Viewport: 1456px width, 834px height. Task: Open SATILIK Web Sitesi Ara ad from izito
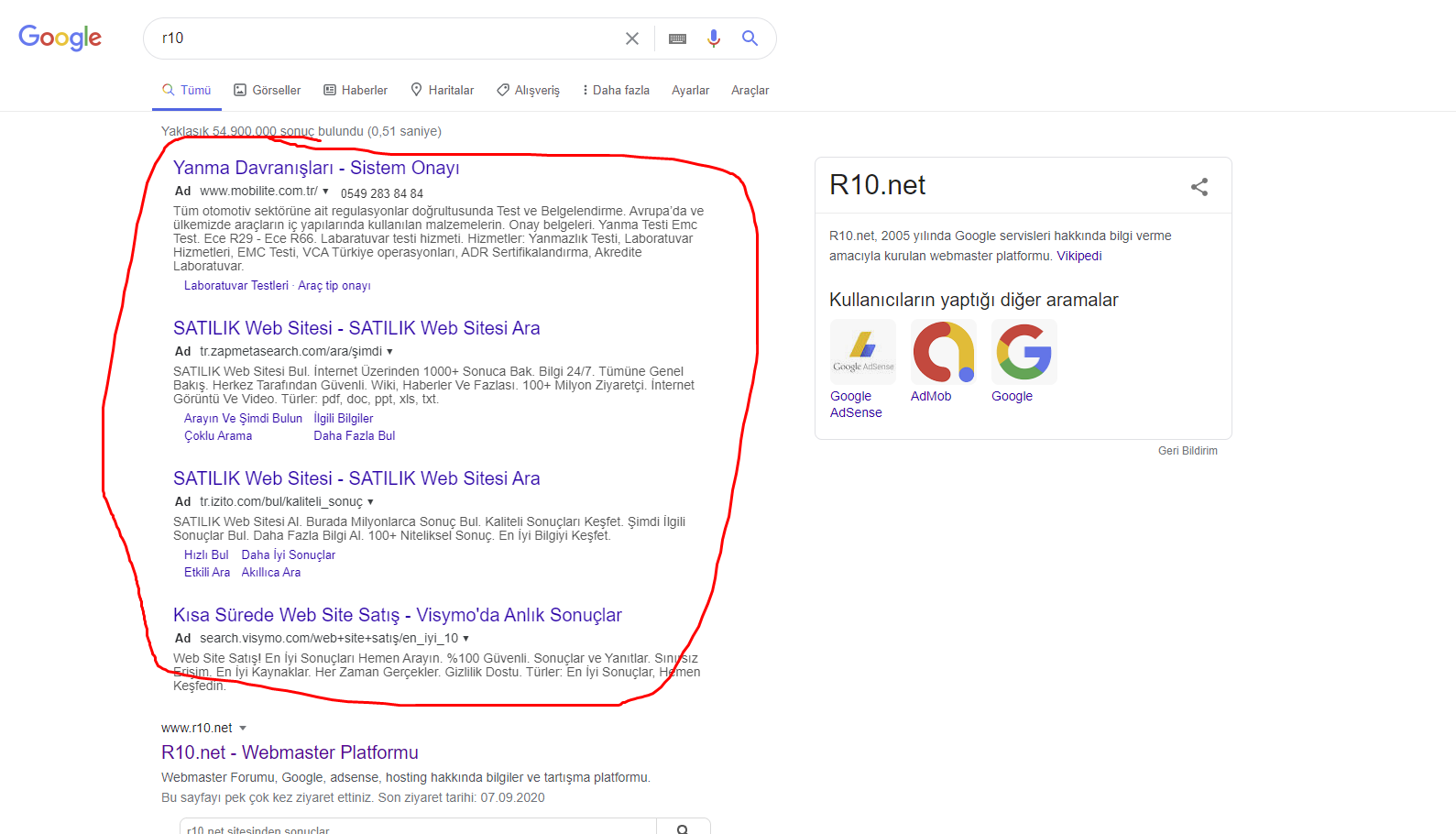pos(356,478)
